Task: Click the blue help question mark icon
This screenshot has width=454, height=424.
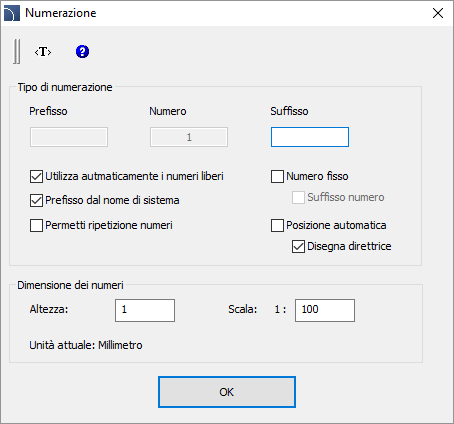Action: 82,52
